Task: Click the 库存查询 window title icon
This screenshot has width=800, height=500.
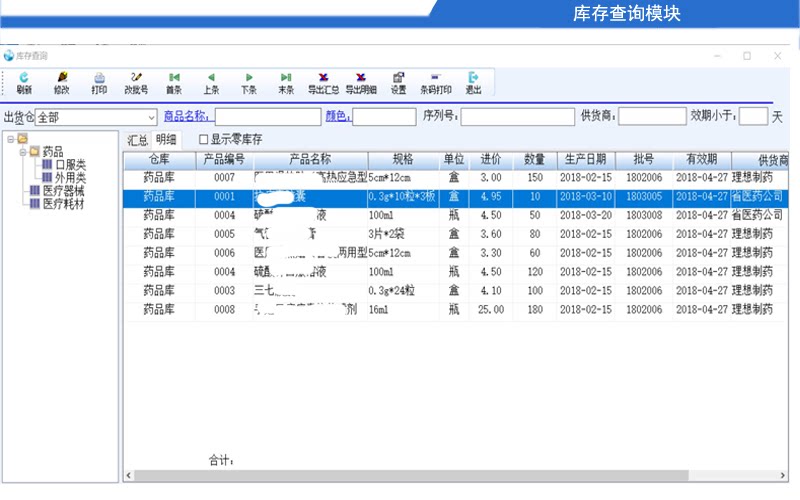Action: [9, 56]
